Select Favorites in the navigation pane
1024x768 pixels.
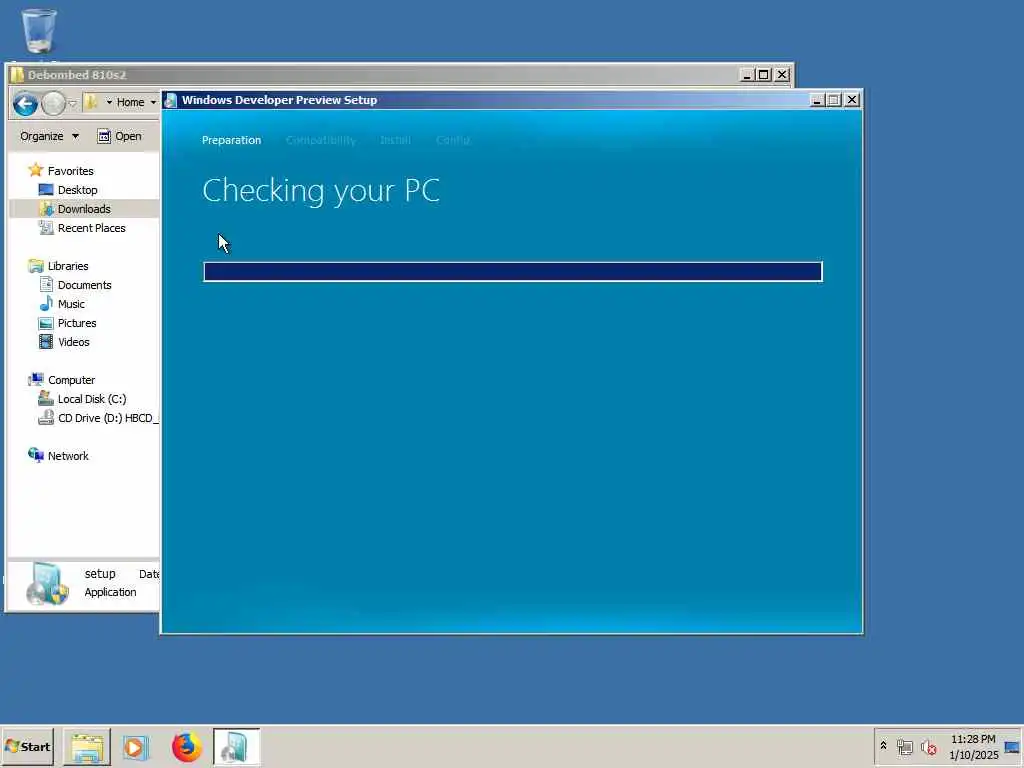click(x=71, y=171)
